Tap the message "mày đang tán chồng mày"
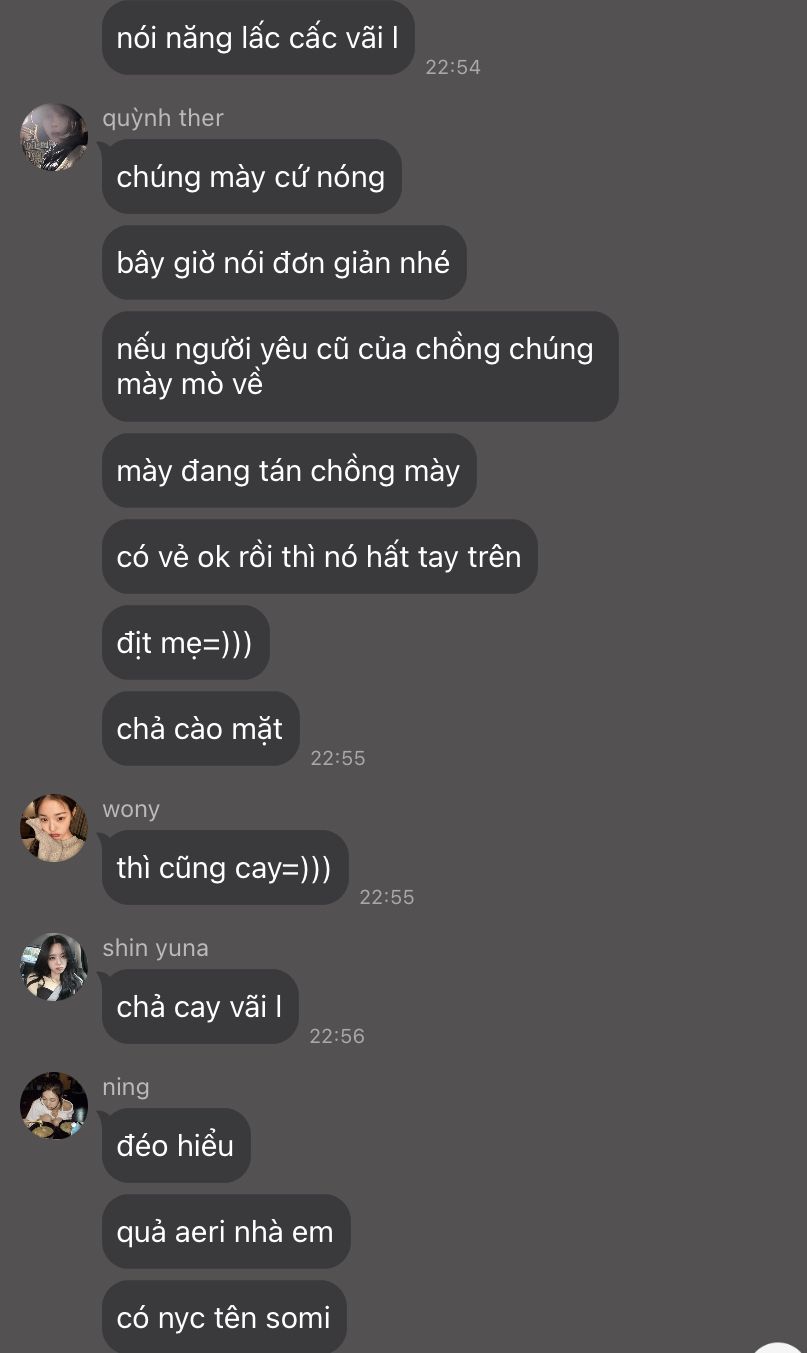 pos(289,470)
